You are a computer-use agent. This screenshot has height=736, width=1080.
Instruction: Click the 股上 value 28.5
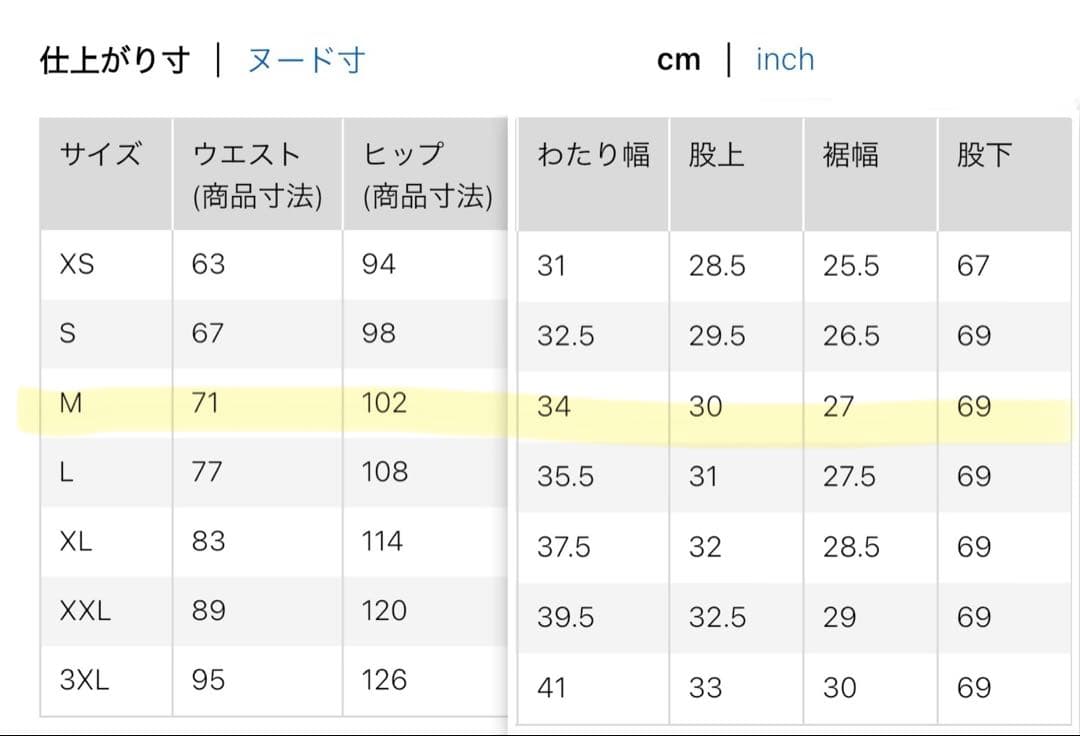coord(717,266)
